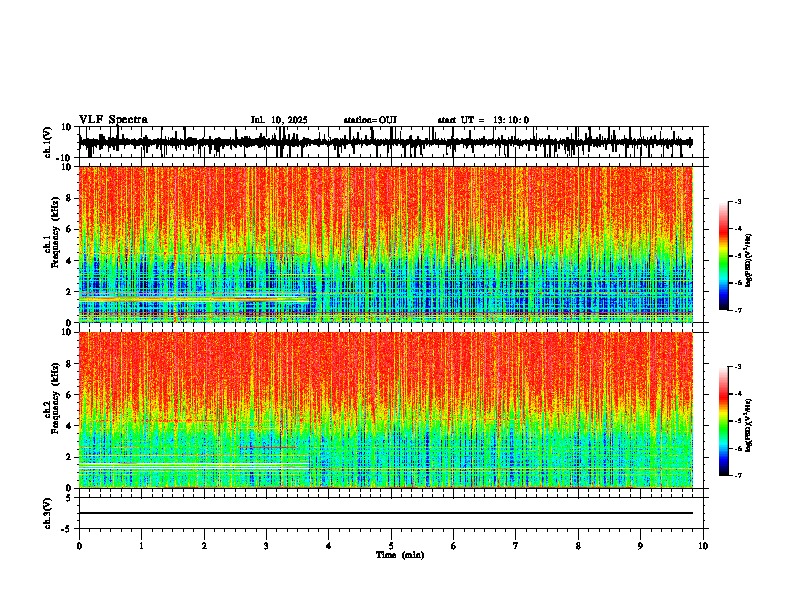The height and width of the screenshot is (612, 792).
Task: Click the flat ch.3 voltage line
Action: click(386, 513)
